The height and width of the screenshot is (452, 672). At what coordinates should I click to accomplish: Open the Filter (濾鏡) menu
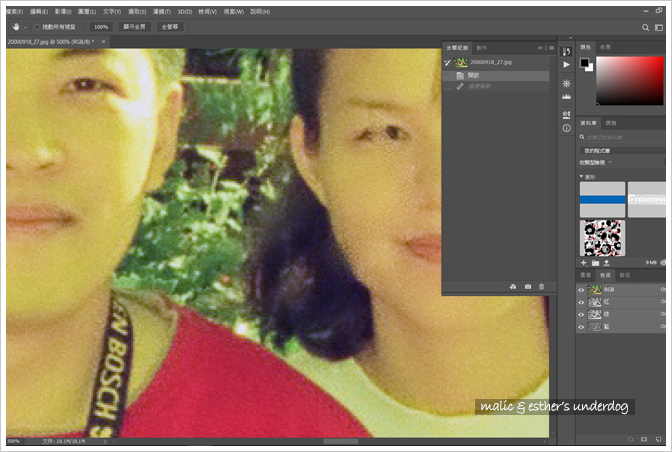(162, 12)
